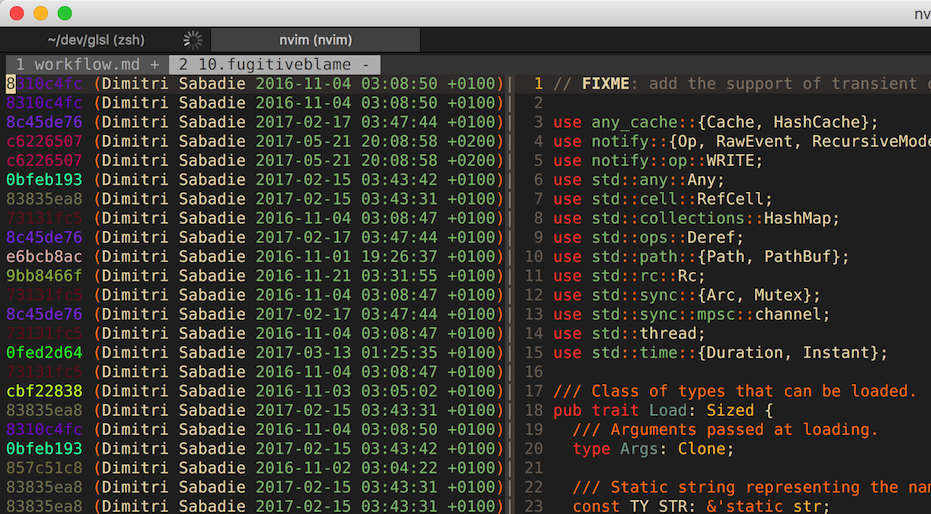Click the loading spinner on the nvim tab
The image size is (931, 514).
tap(194, 40)
